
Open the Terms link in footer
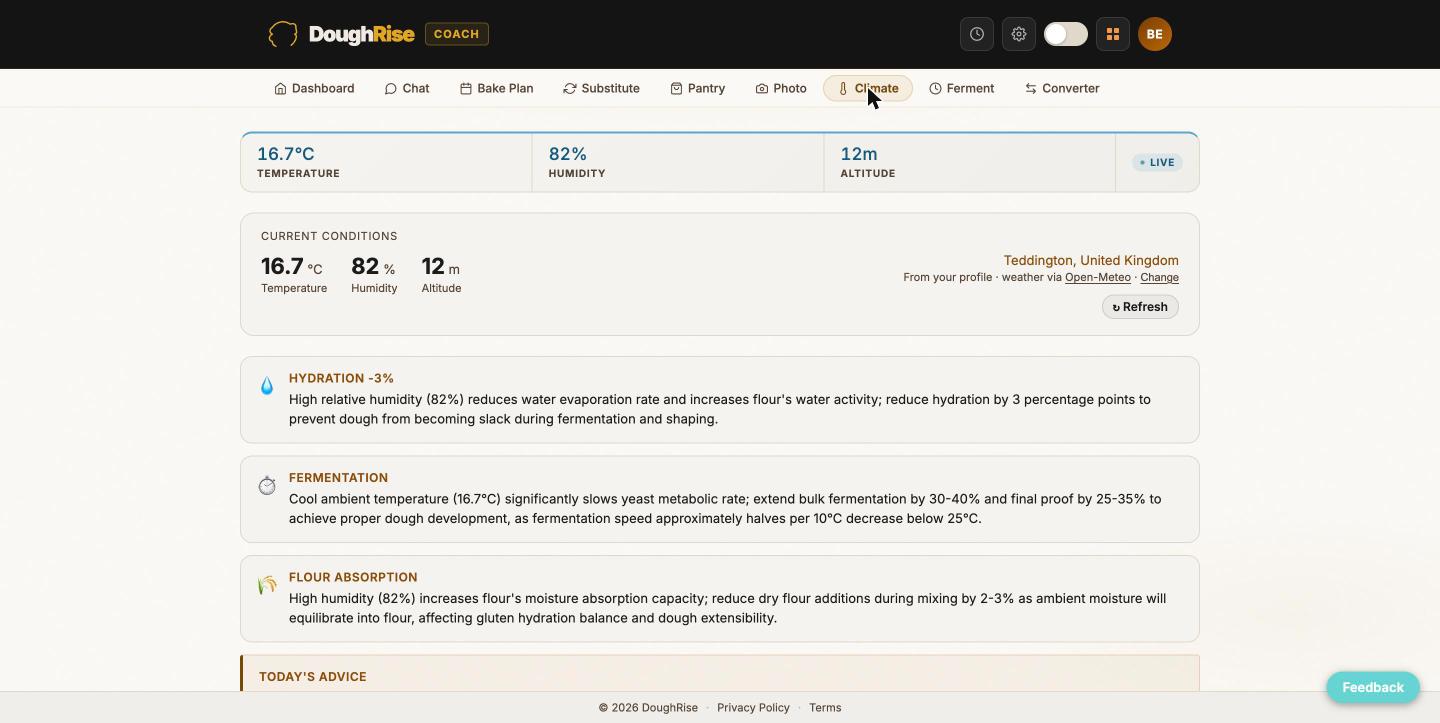[x=825, y=707]
